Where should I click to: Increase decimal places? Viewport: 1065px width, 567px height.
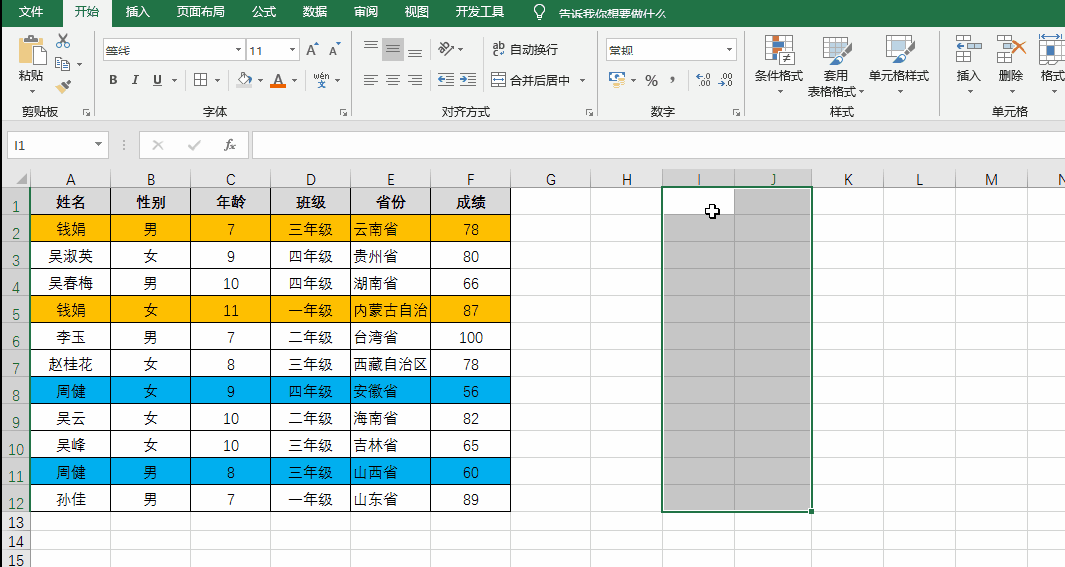[703, 80]
